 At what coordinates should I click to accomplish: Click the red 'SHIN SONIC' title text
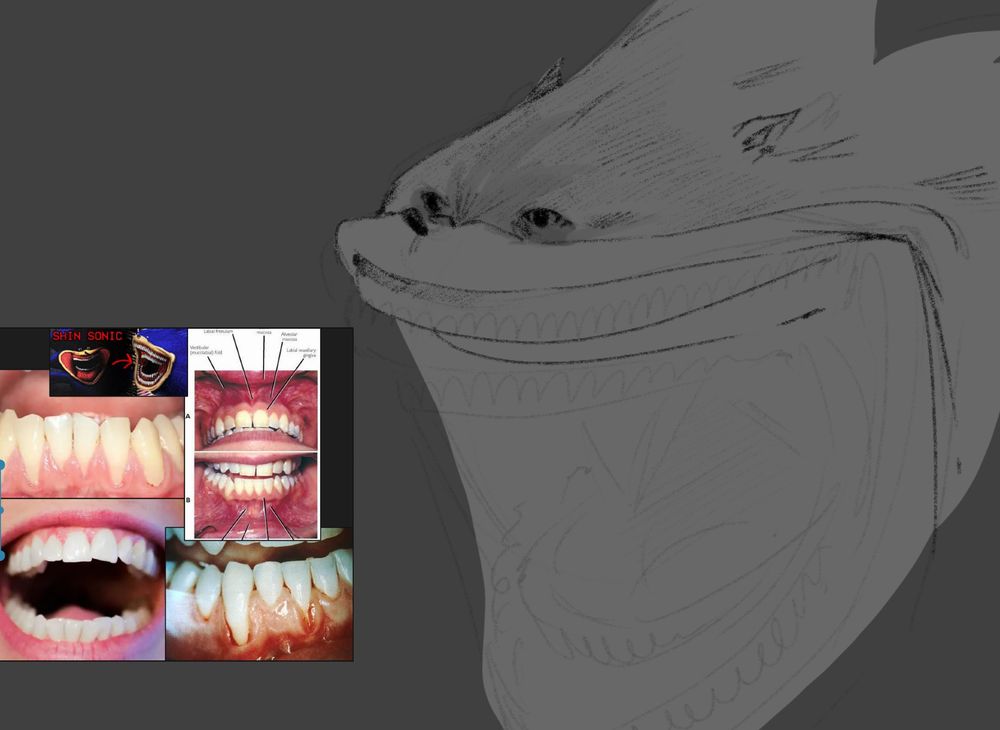(87, 336)
